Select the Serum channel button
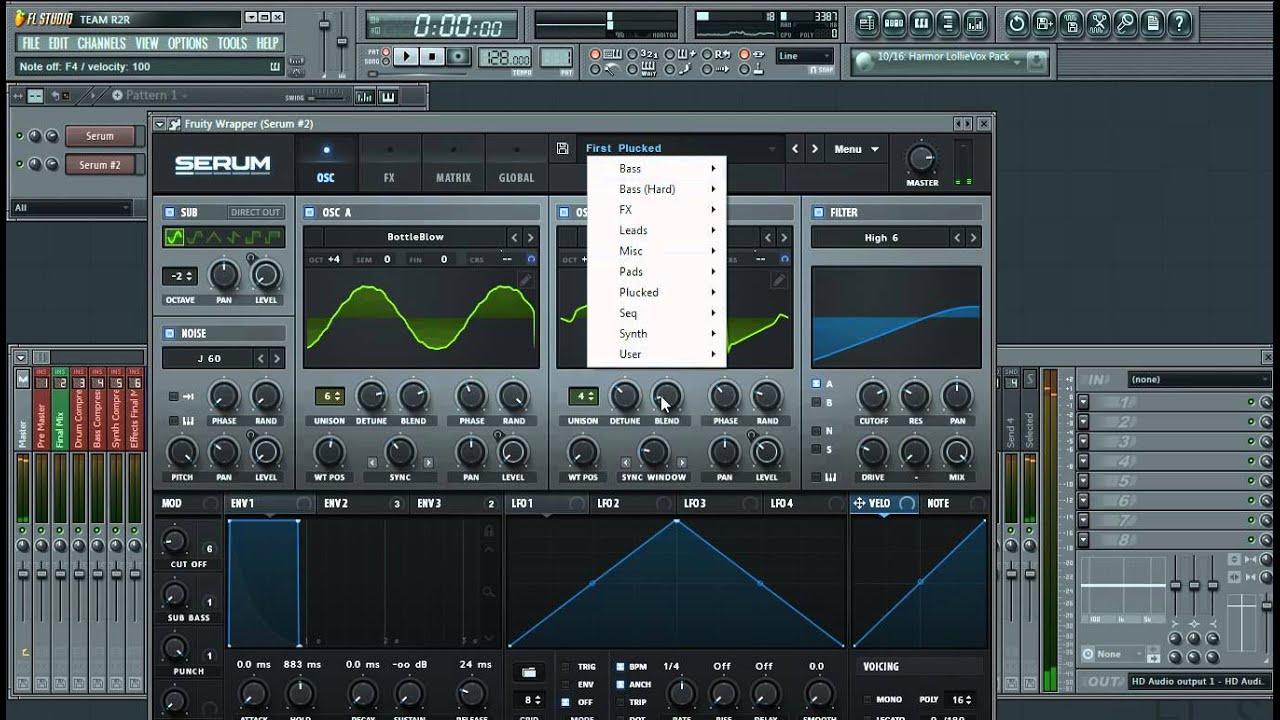 pyautogui.click(x=99, y=136)
